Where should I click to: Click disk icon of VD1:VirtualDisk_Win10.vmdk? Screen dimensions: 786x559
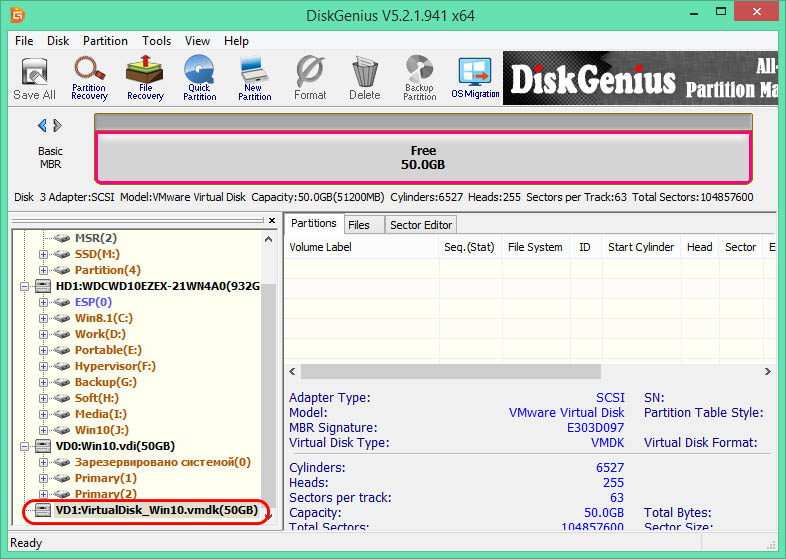tap(43, 510)
